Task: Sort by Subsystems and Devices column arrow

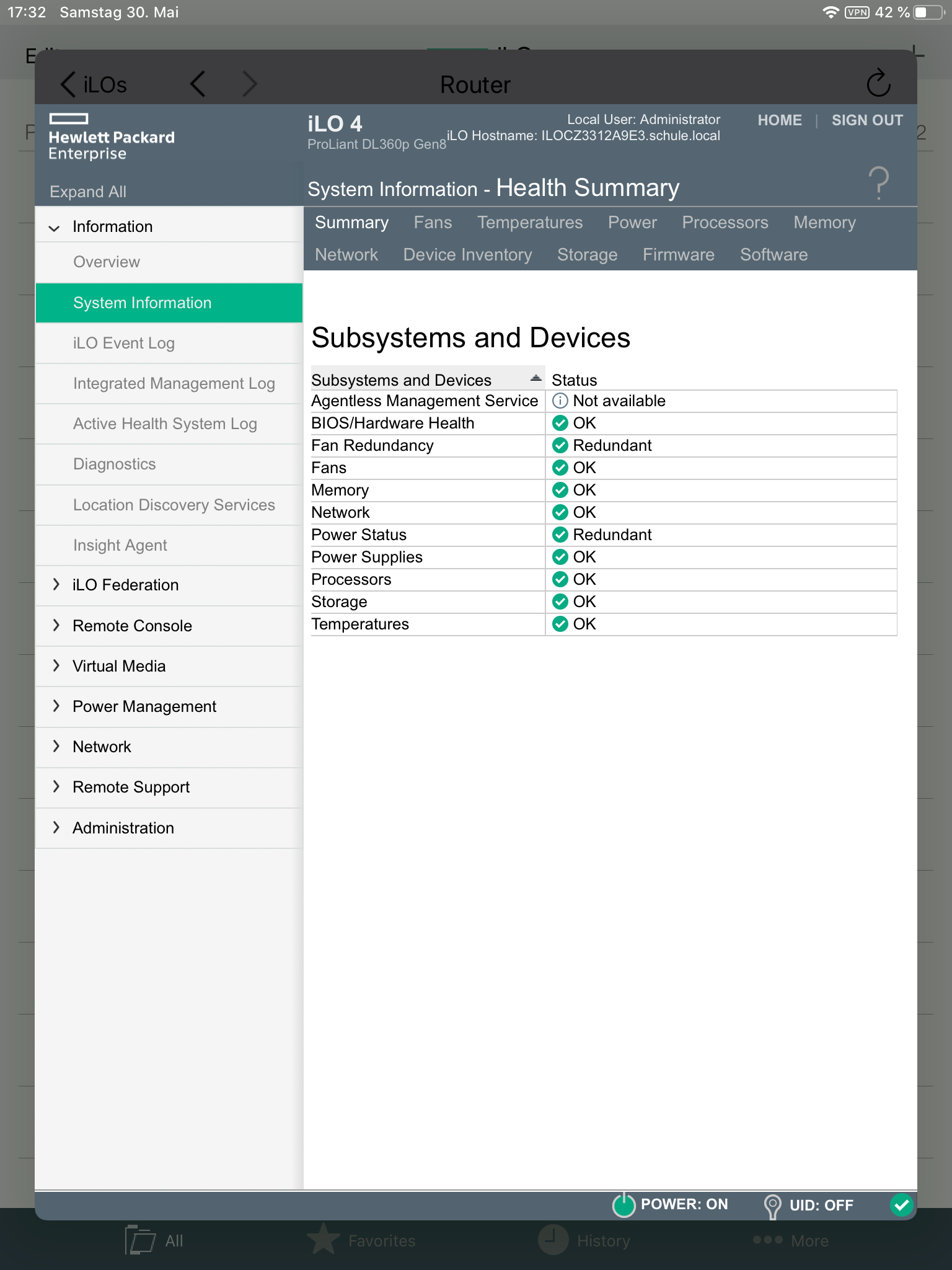Action: click(536, 378)
